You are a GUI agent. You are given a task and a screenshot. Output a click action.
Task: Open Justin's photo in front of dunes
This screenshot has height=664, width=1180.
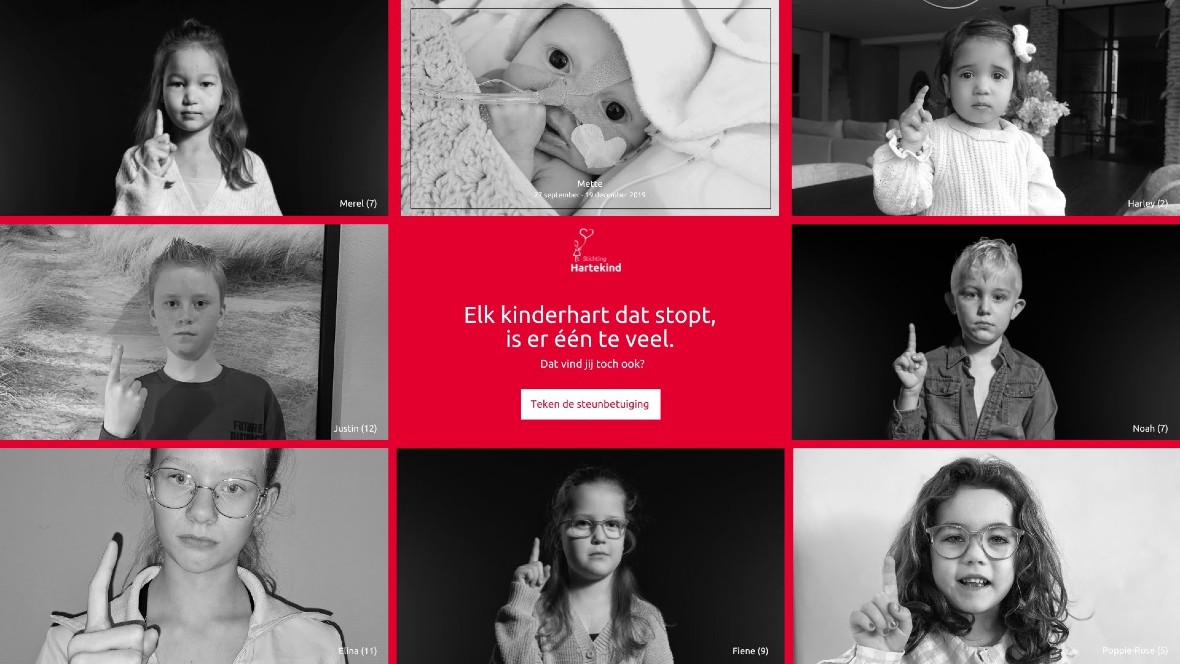pyautogui.click(x=194, y=332)
